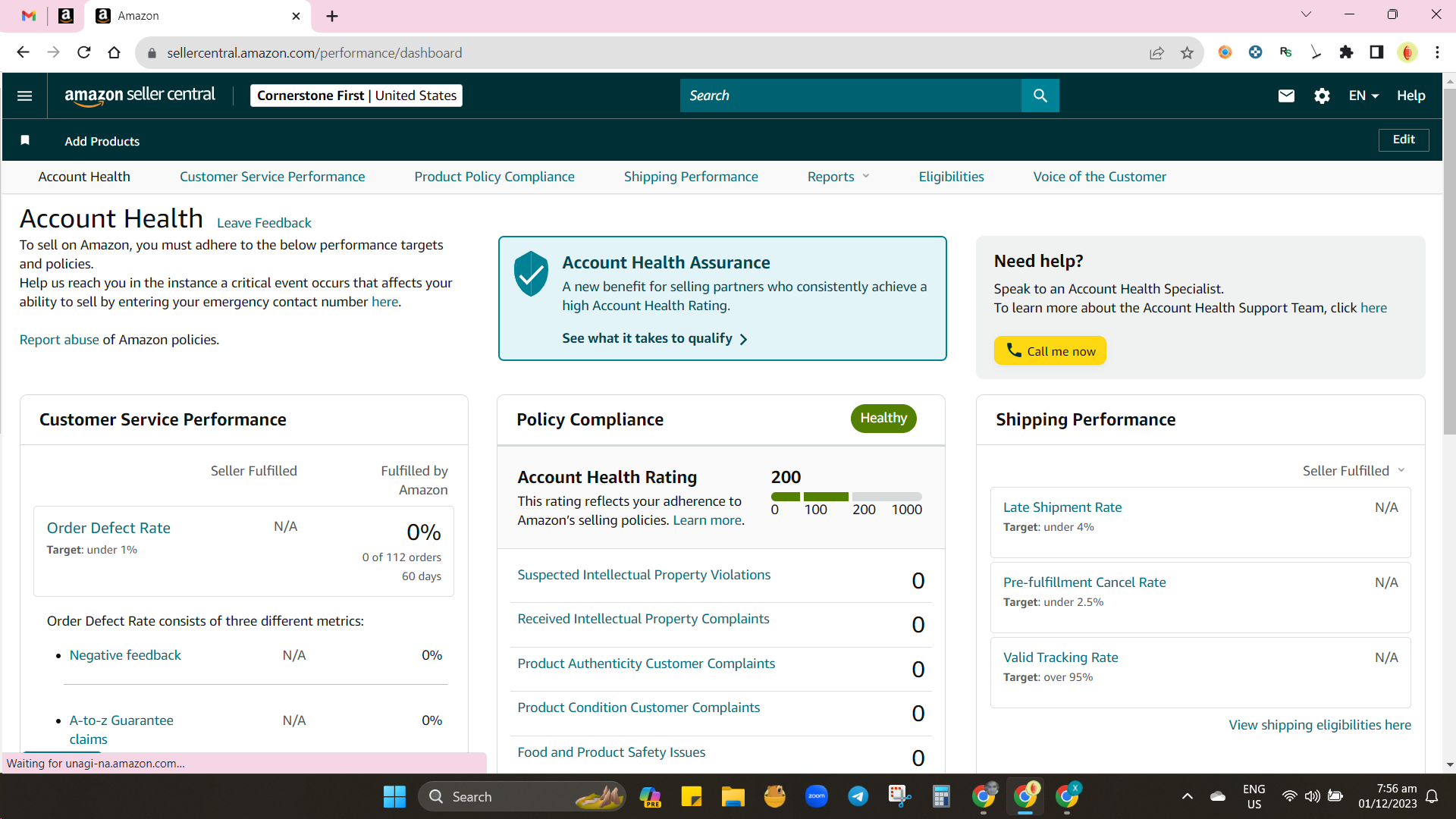Expand the Reports menu

[x=838, y=177]
